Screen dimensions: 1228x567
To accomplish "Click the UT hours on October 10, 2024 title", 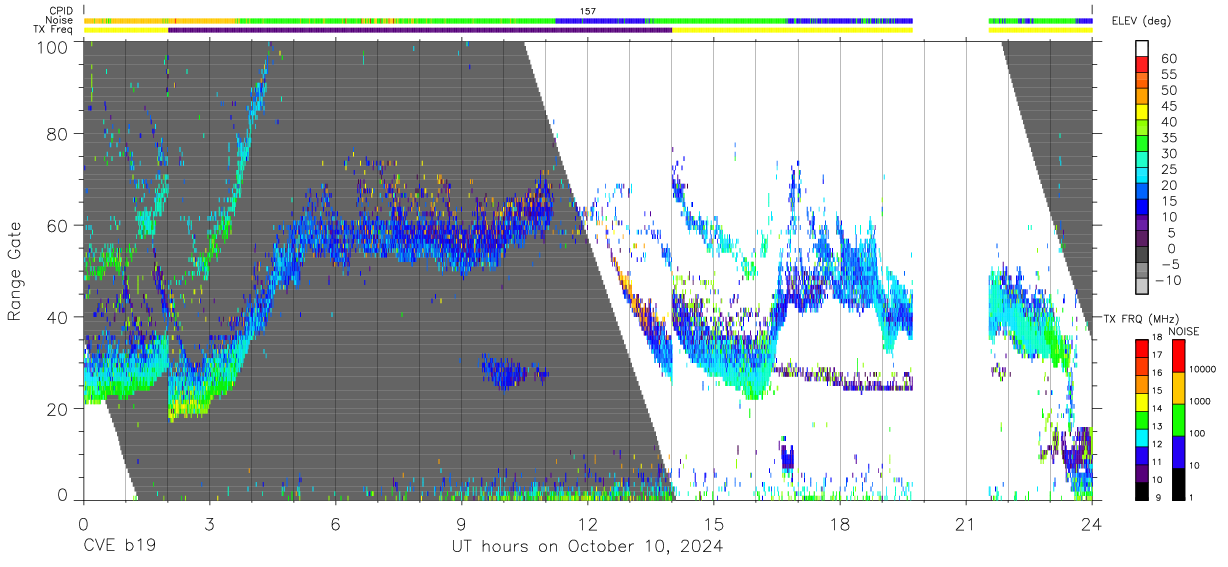I will [x=586, y=547].
